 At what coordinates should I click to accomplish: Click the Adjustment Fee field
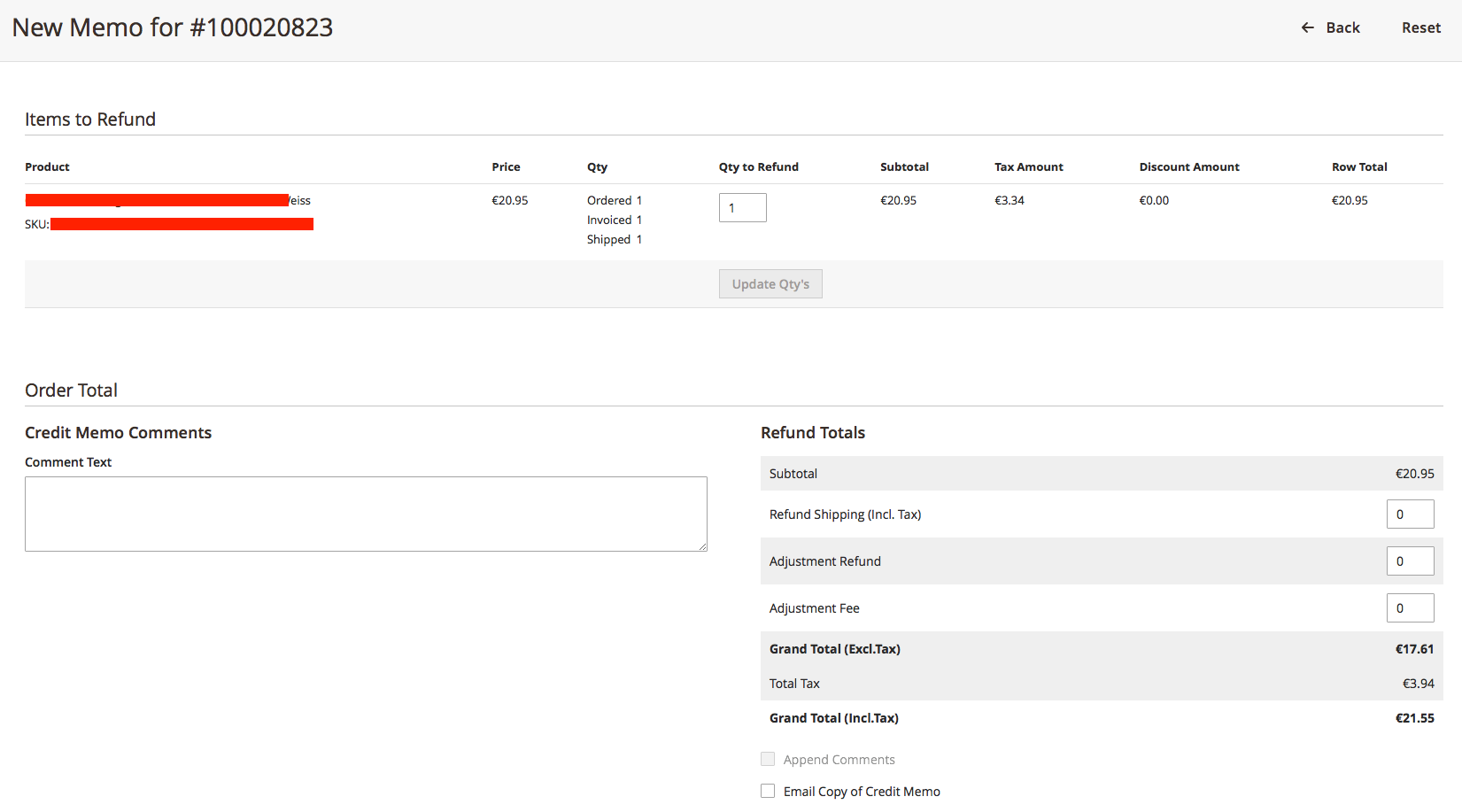point(1410,607)
